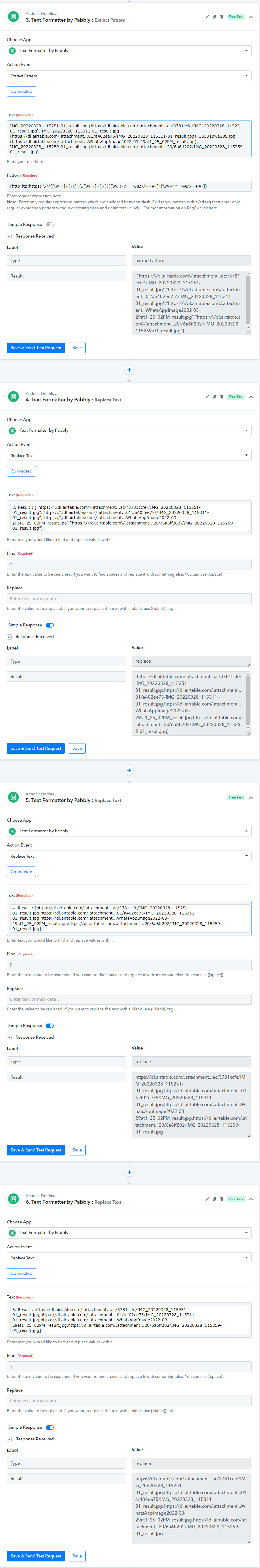
Task: Collapse step 3 using its header chevron
Action: pyautogui.click(x=251, y=17)
